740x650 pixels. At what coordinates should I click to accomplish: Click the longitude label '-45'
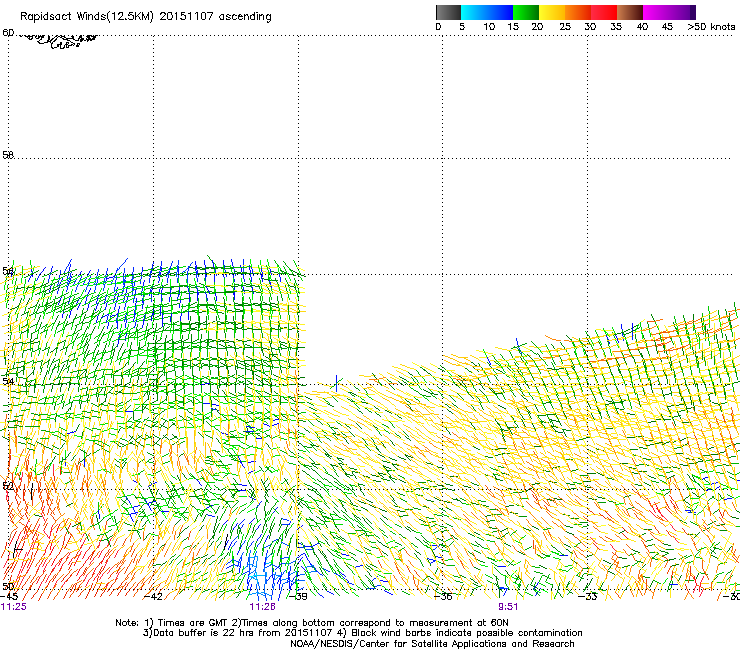click(9, 596)
